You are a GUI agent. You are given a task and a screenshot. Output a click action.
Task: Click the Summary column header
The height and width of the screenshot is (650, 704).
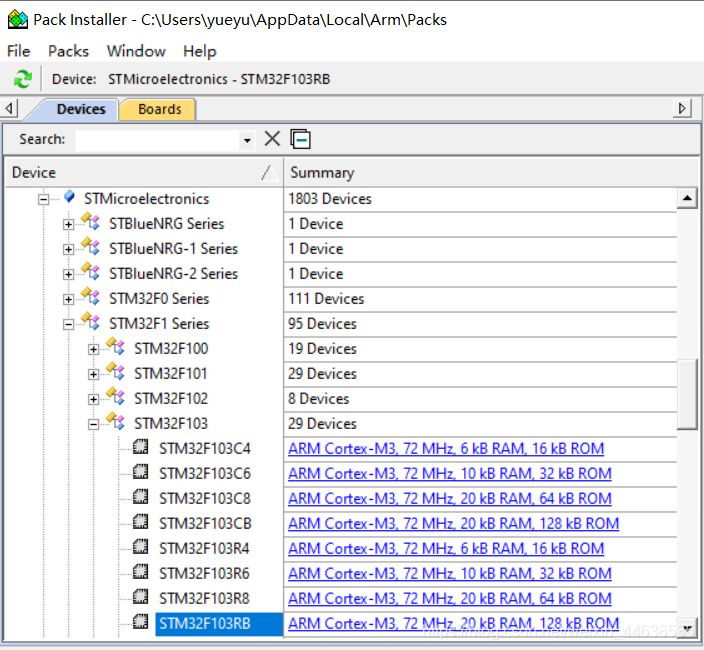[x=492, y=172]
